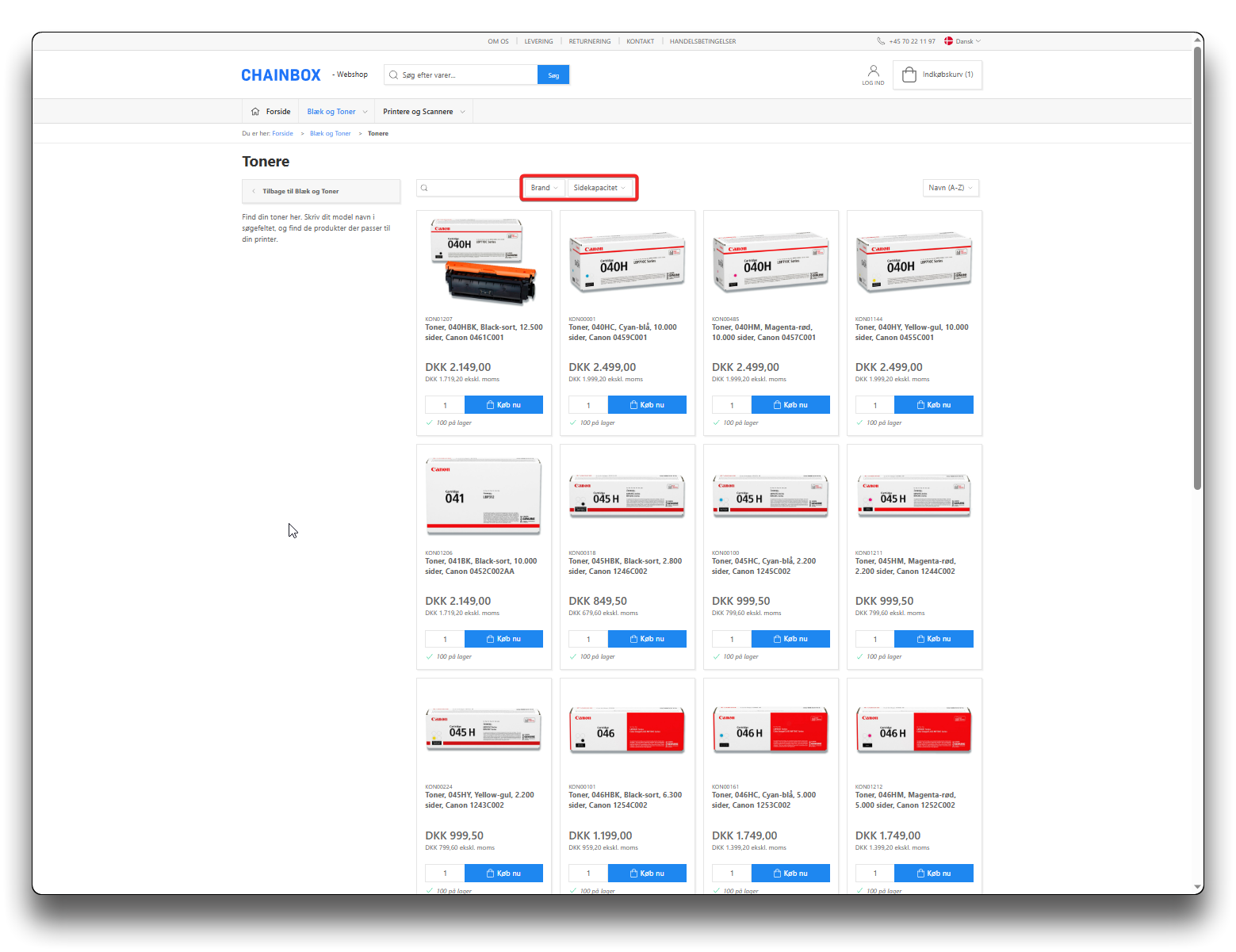Click the Danish flag language icon
This screenshot has width=1236, height=952.
tap(948, 41)
